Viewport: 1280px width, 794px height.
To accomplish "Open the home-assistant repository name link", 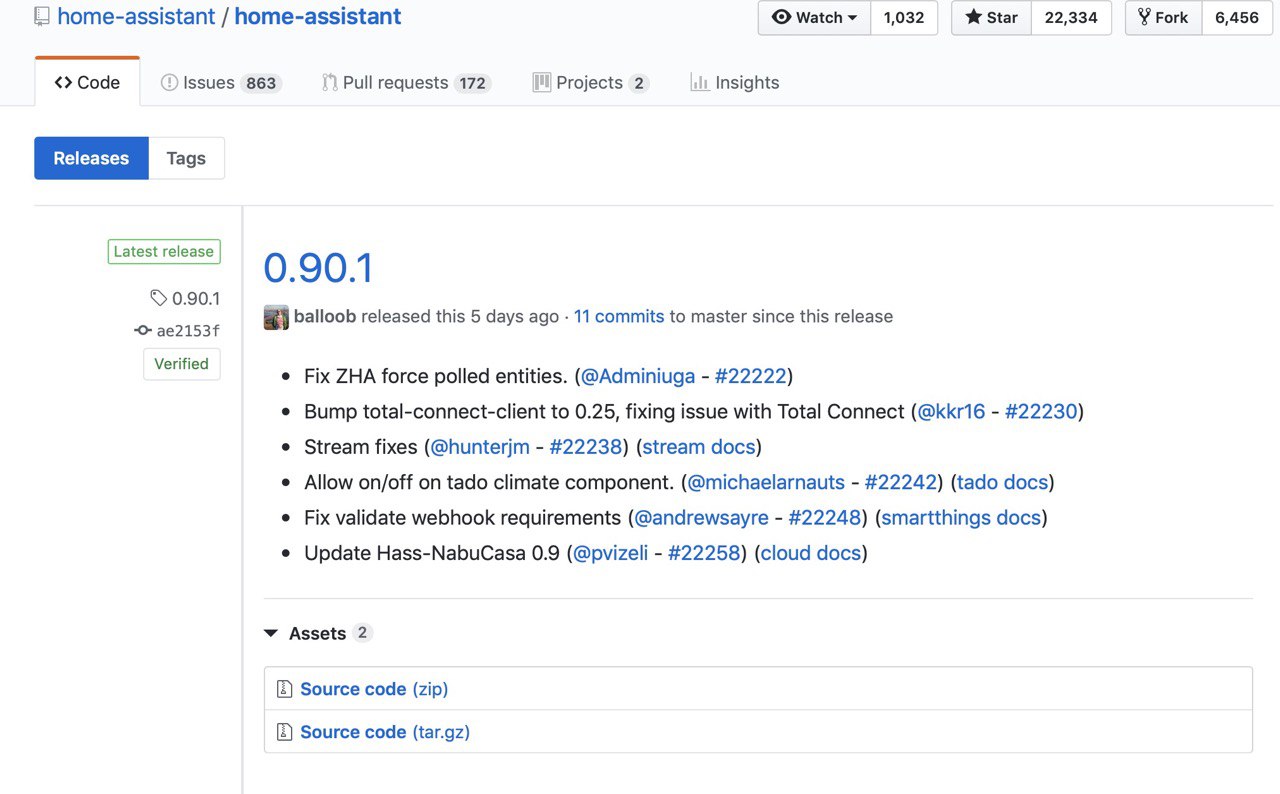I will click(x=318, y=16).
